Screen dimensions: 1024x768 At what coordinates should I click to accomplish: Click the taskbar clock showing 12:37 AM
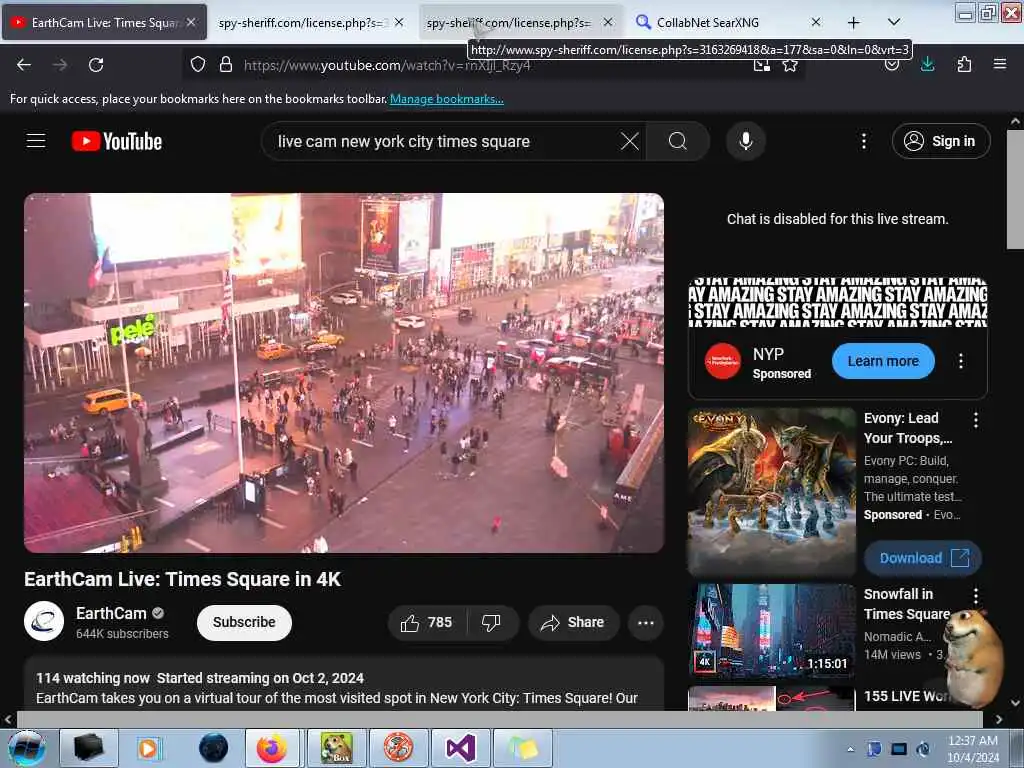[x=973, y=749]
